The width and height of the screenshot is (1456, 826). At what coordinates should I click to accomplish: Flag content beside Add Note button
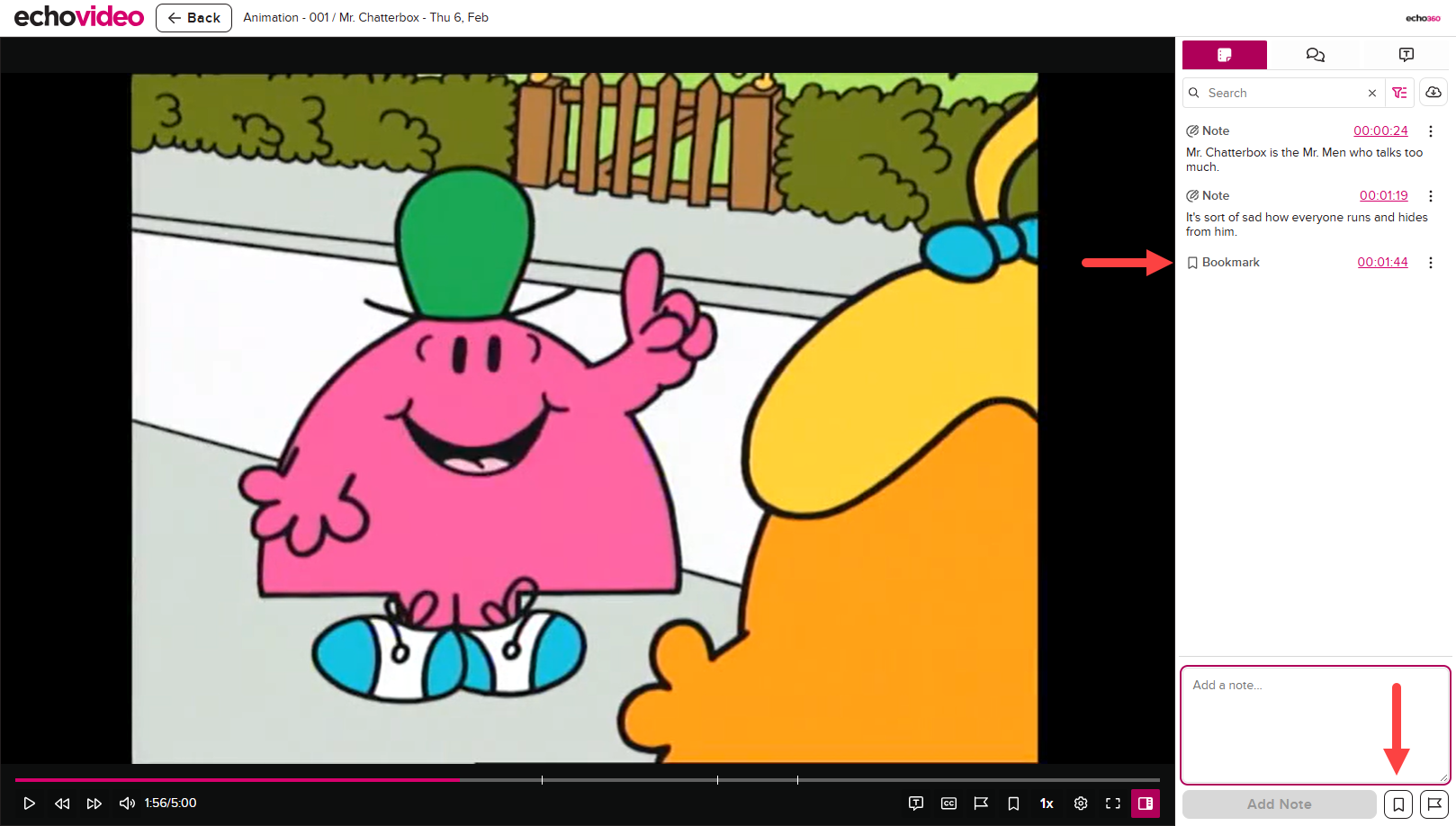tap(1434, 804)
